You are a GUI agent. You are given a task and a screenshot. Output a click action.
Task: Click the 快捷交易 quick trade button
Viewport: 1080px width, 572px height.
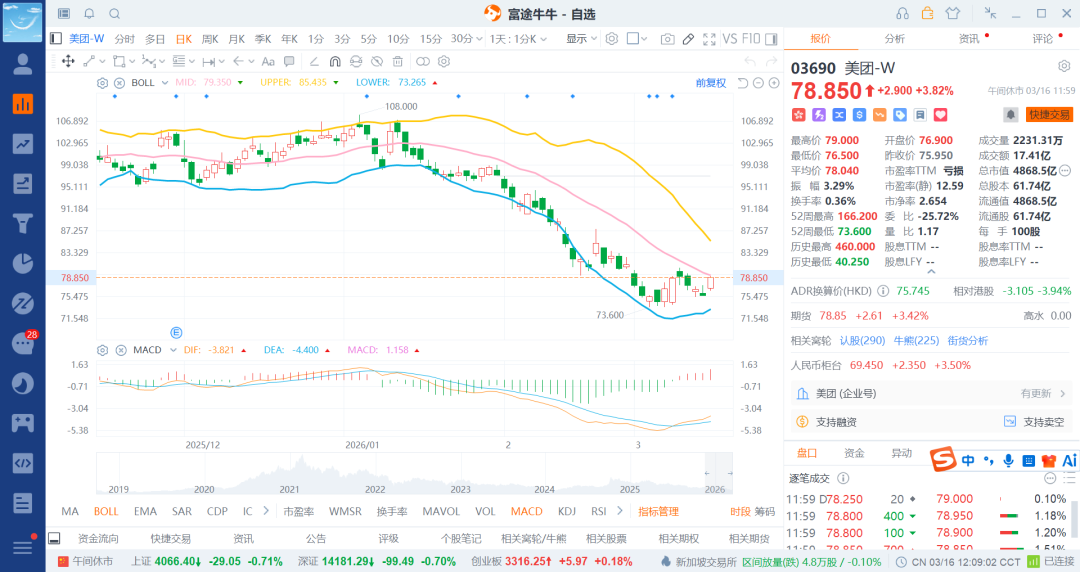coord(1048,115)
